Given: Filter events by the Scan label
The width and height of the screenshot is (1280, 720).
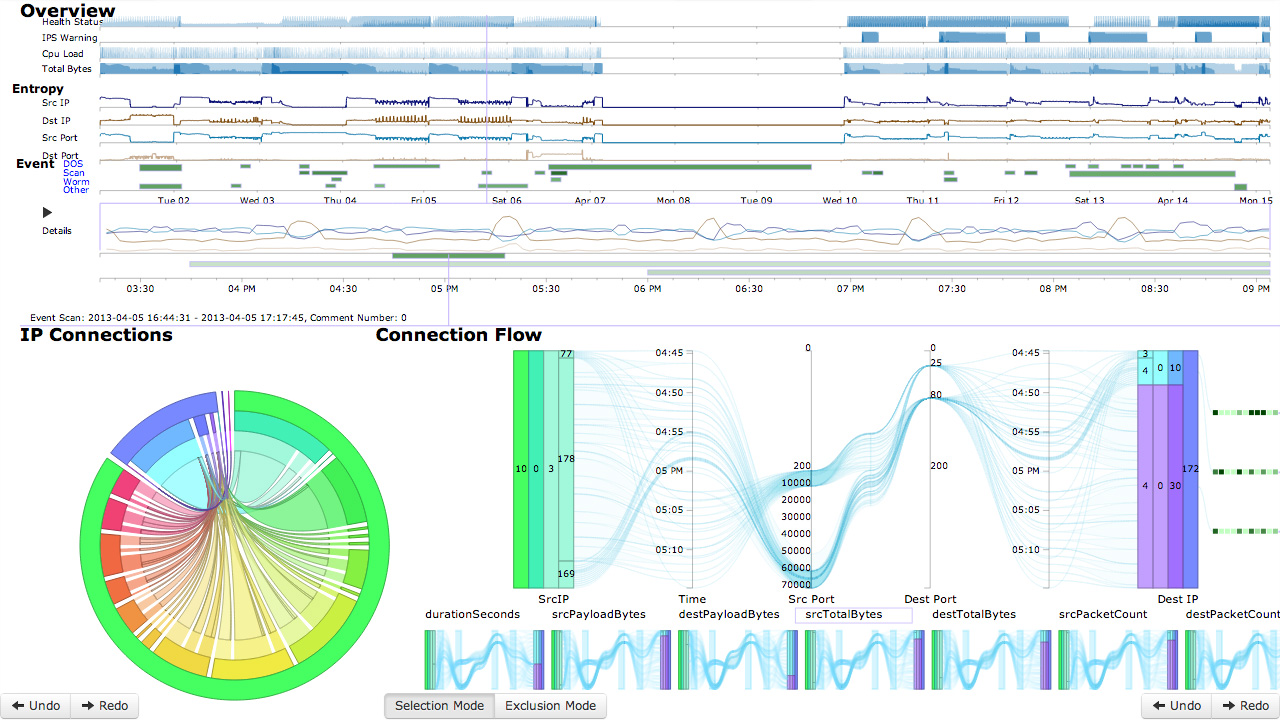Looking at the screenshot, I should (x=74, y=173).
